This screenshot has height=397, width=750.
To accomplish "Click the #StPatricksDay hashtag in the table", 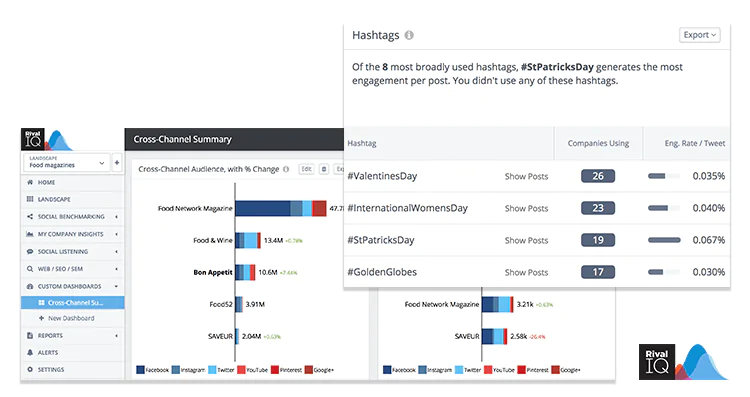I will click(x=381, y=240).
